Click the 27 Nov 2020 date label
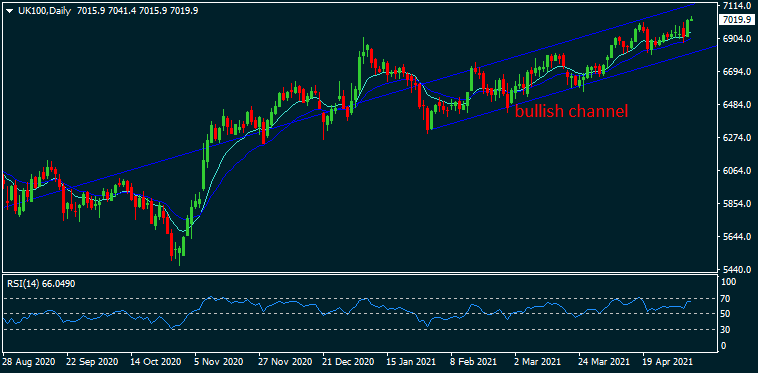This screenshot has width=758, height=373. pos(284,361)
